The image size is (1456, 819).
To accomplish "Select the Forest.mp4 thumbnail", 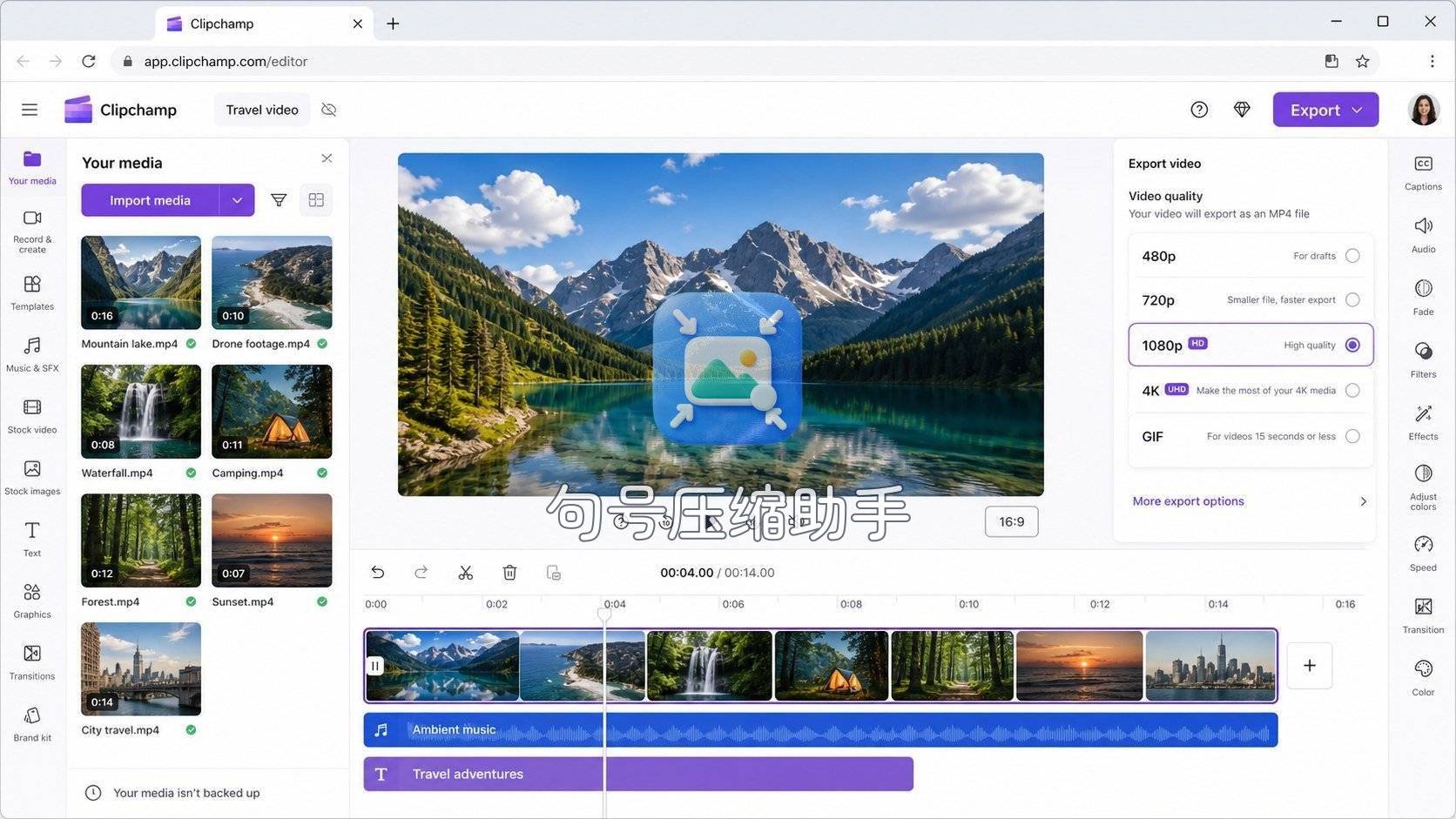I will click(141, 540).
